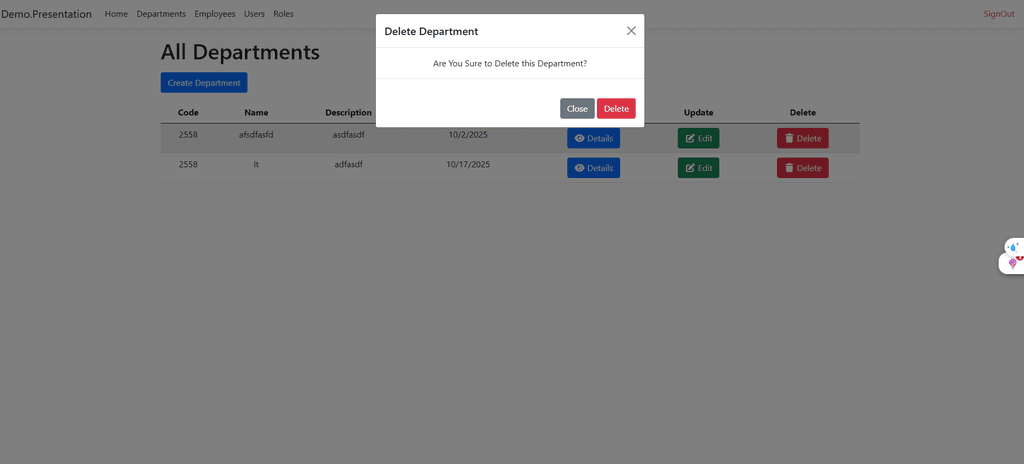Open the Roles nav link
The height and width of the screenshot is (464, 1024).
click(x=283, y=14)
